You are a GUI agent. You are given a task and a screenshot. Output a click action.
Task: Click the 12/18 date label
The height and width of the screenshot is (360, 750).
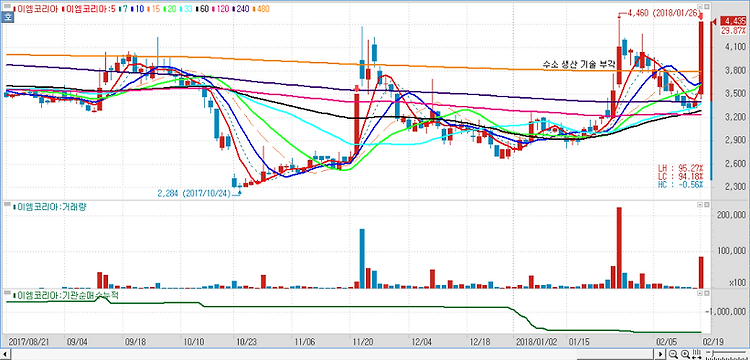point(480,342)
